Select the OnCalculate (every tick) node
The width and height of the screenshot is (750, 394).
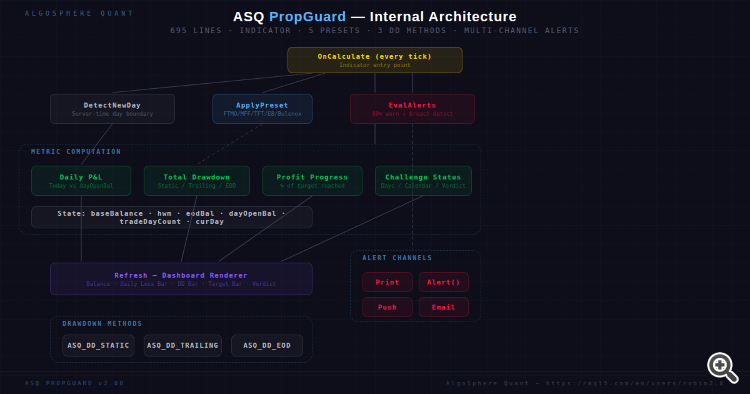(x=375, y=60)
